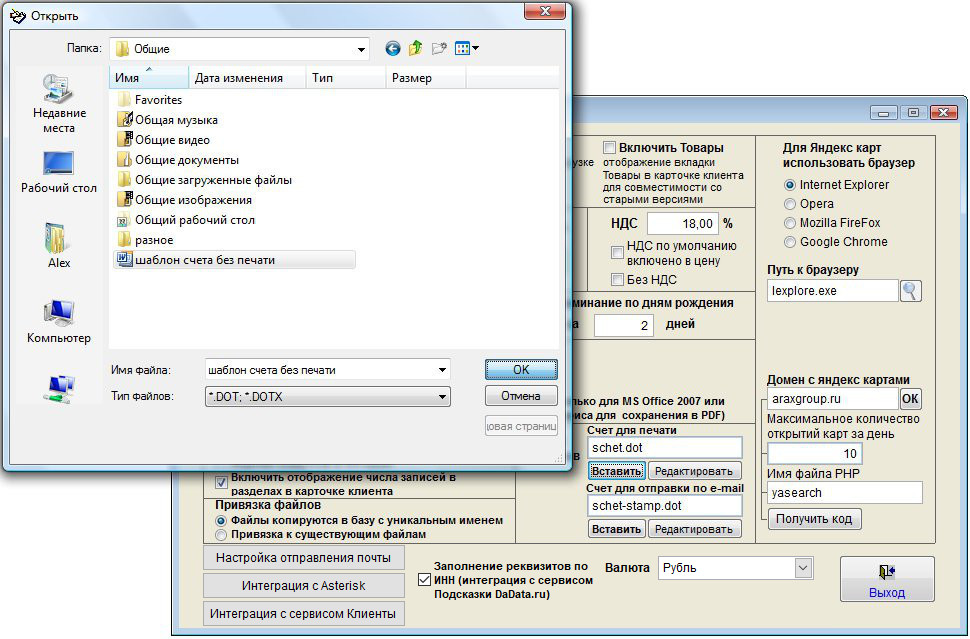The width and height of the screenshot is (970, 639).
Task: Browse for the browser path via magnifier icon
Action: (910, 291)
